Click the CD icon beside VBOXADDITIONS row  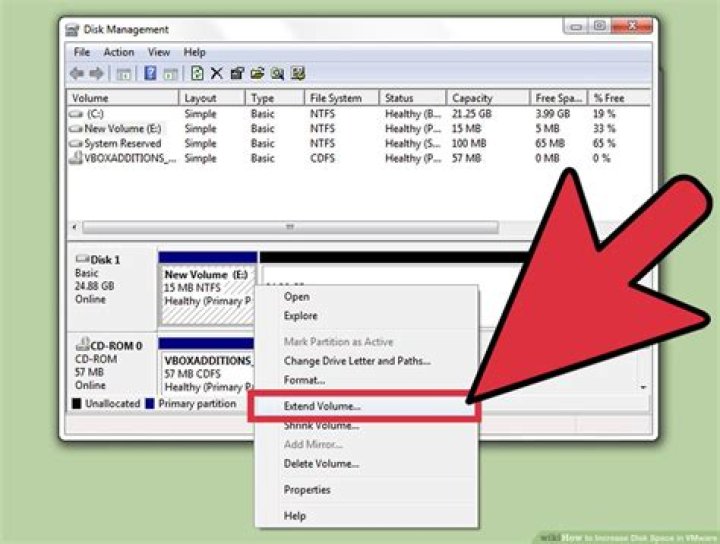point(75,158)
